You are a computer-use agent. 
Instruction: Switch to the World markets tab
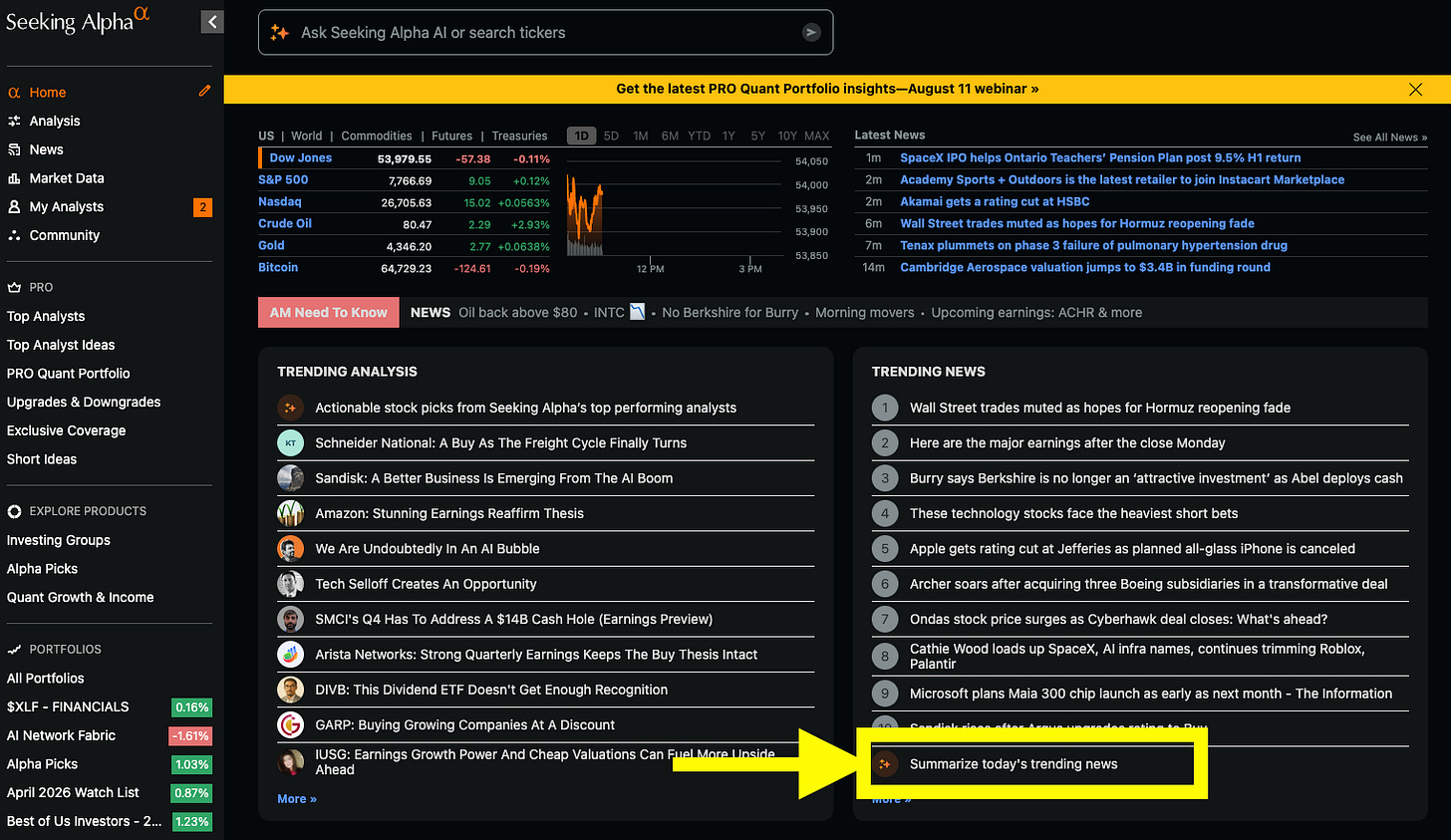click(x=306, y=136)
